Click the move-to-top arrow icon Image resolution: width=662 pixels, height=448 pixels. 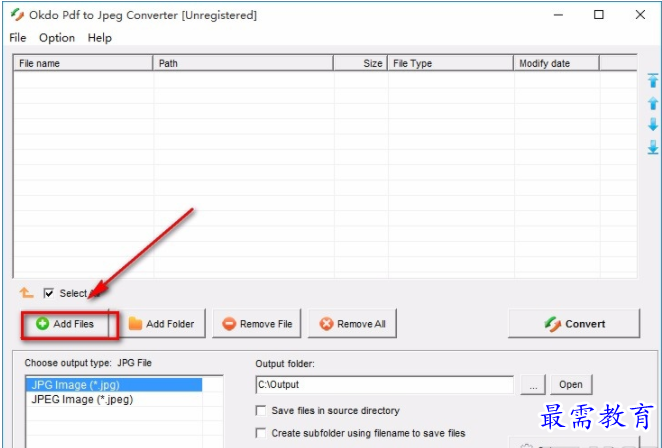pyautogui.click(x=653, y=81)
